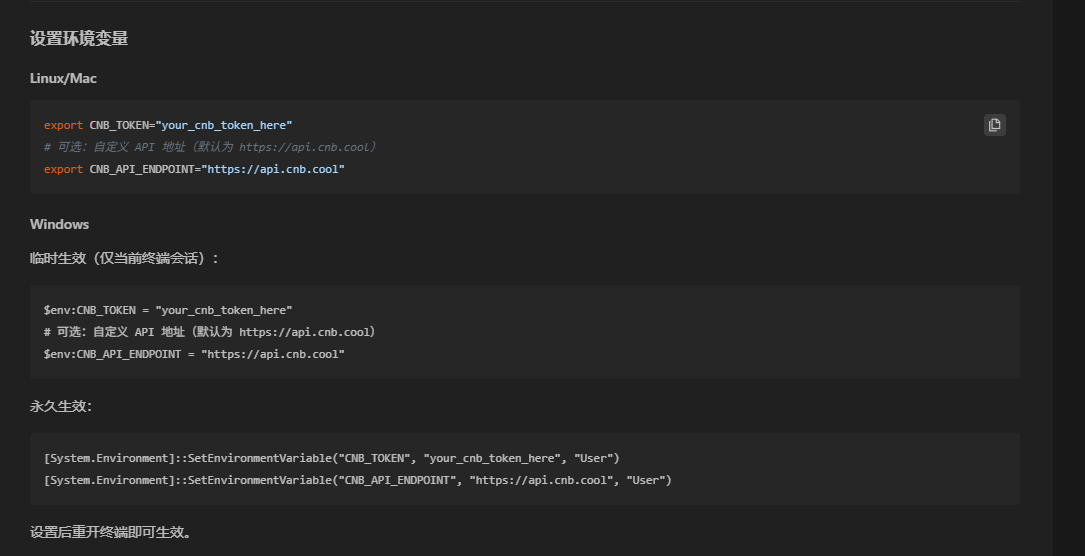Click [System.Environment] in the CNB_API_ENDPOINT line

[108, 480]
